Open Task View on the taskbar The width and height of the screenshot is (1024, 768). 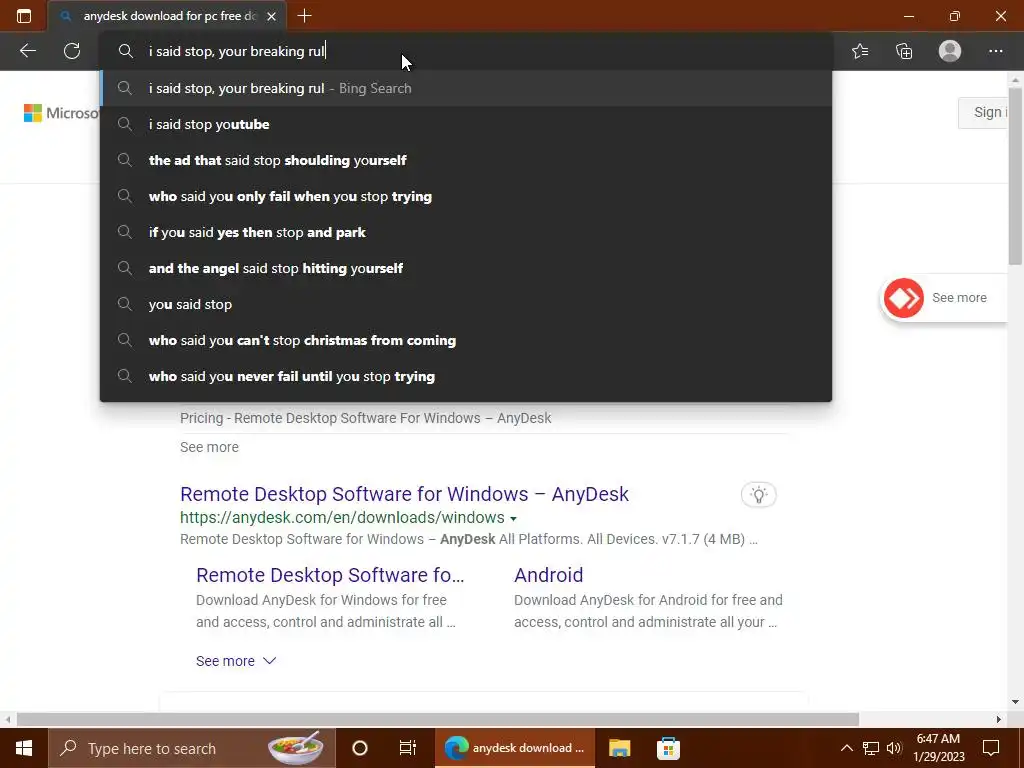pos(408,748)
